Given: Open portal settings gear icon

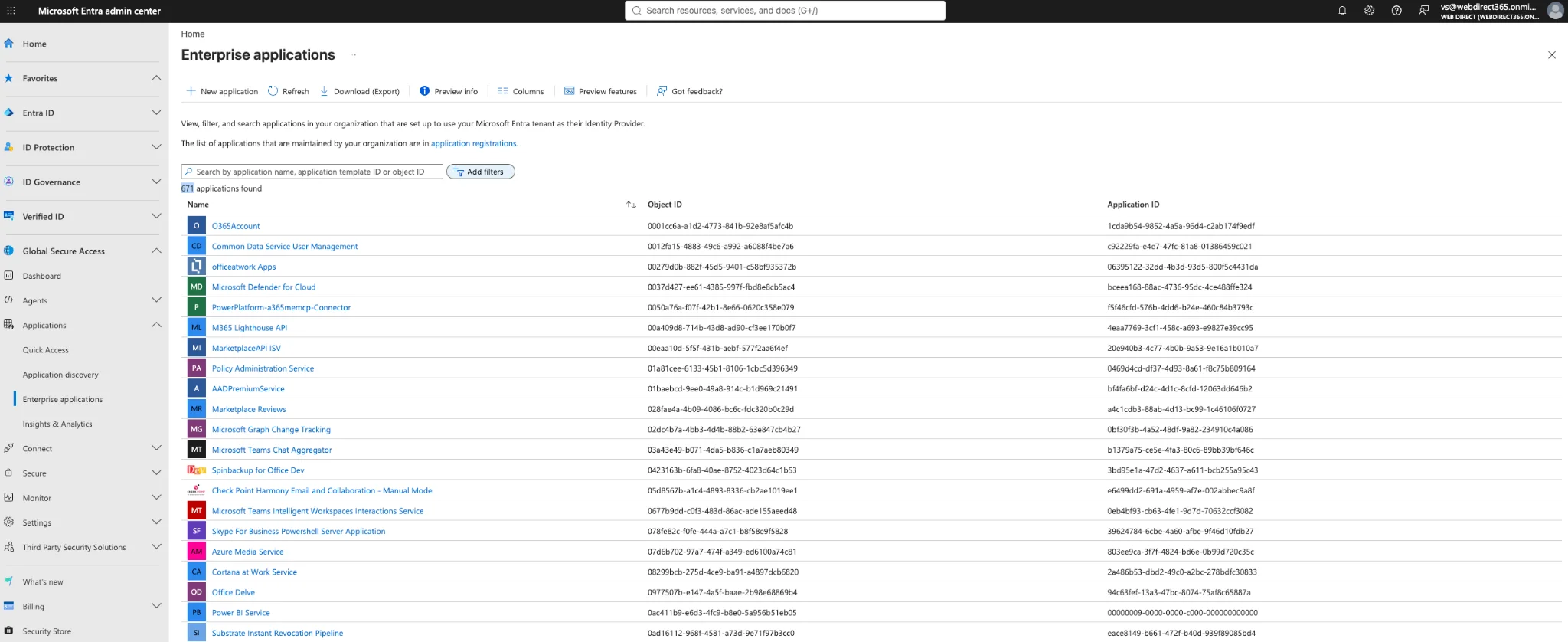Looking at the screenshot, I should [x=1369, y=11].
